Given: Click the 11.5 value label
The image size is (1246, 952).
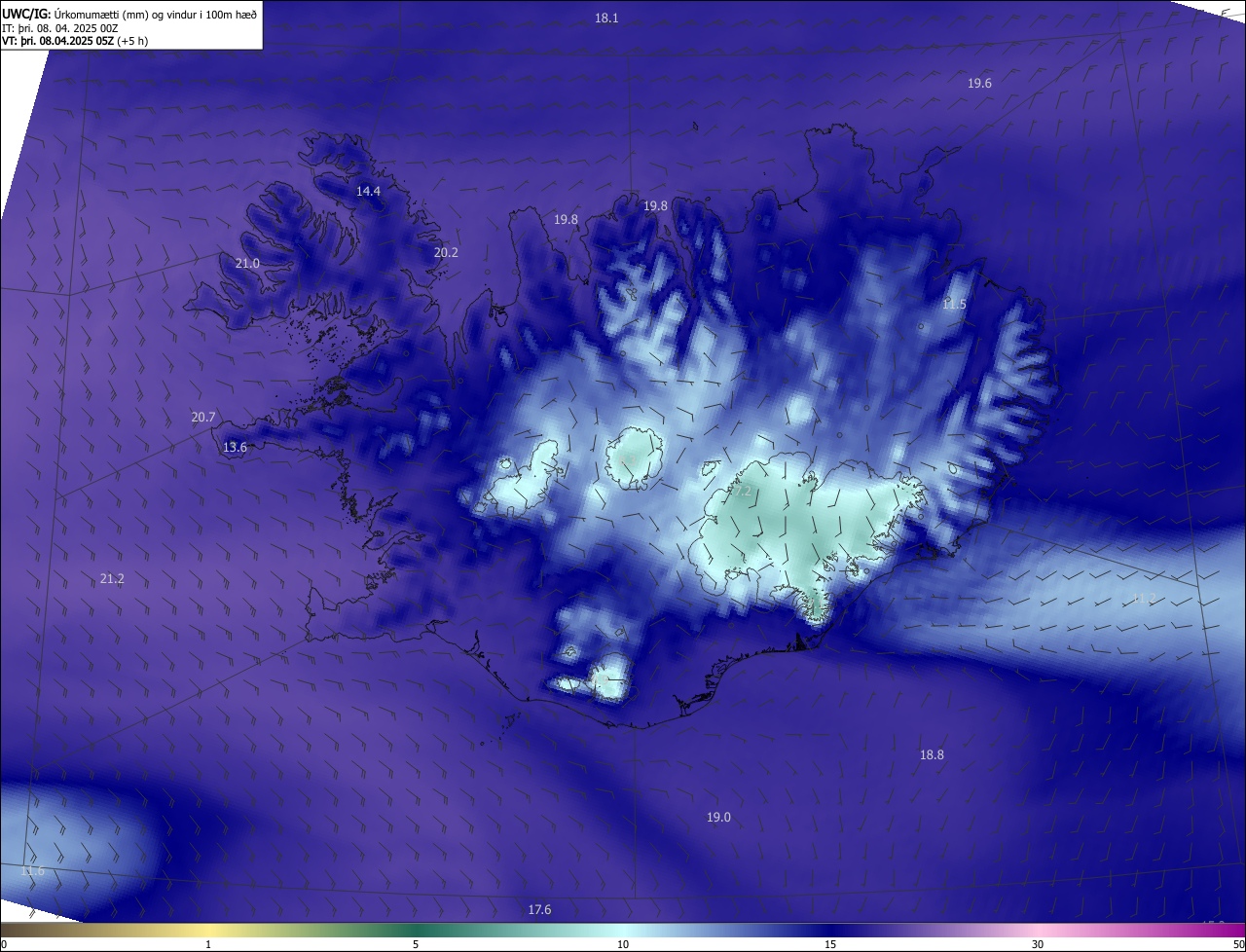Looking at the screenshot, I should click(954, 305).
